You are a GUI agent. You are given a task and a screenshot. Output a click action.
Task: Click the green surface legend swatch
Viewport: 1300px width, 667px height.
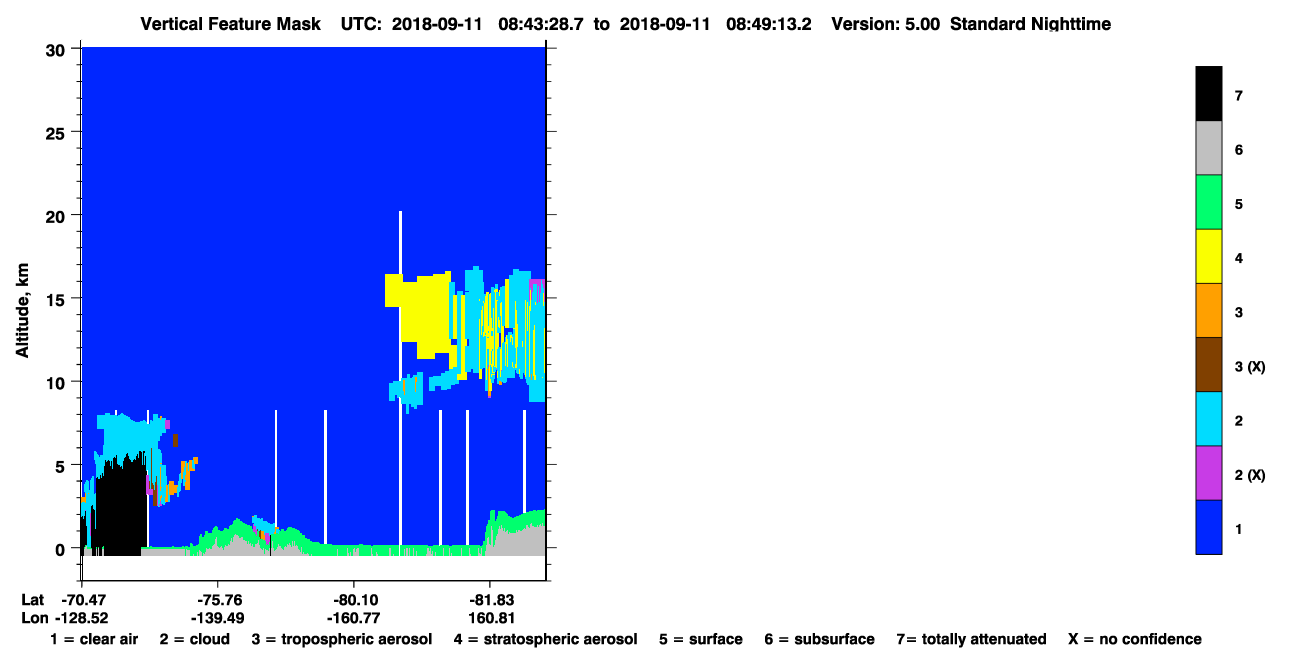(x=1208, y=202)
